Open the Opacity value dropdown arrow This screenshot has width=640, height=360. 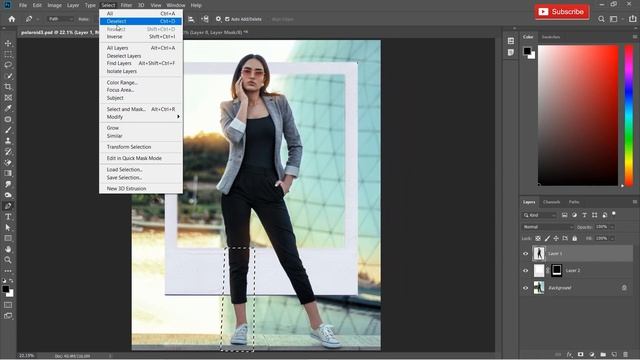pos(612,227)
